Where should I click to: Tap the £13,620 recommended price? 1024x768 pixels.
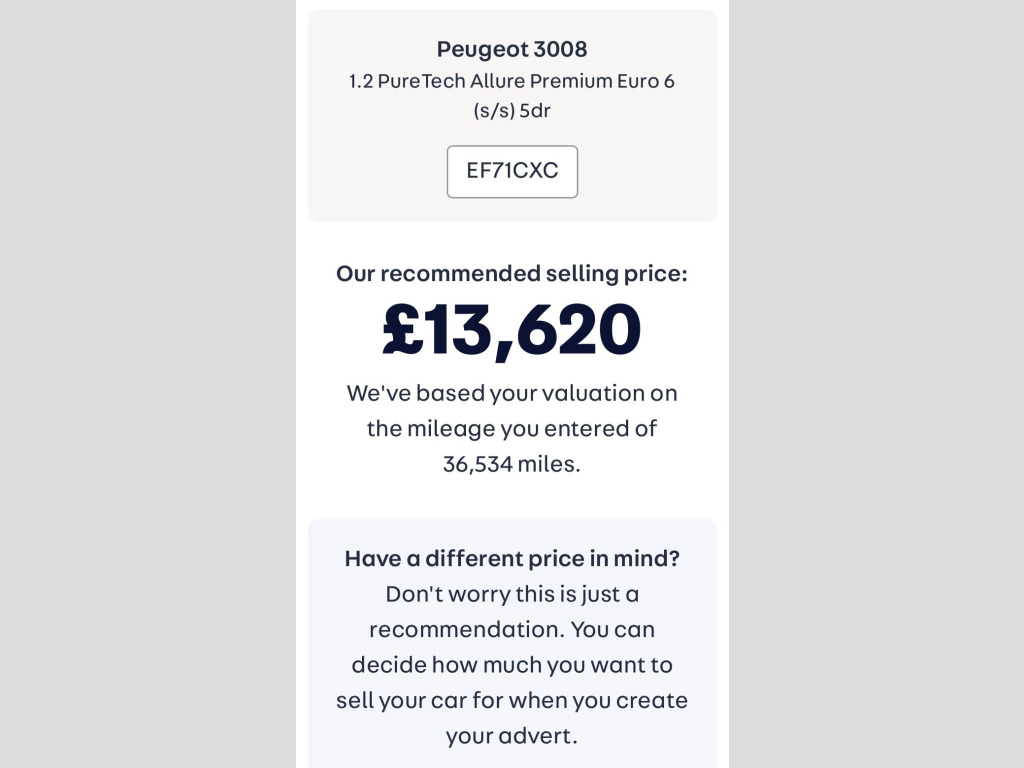pyautogui.click(x=512, y=330)
